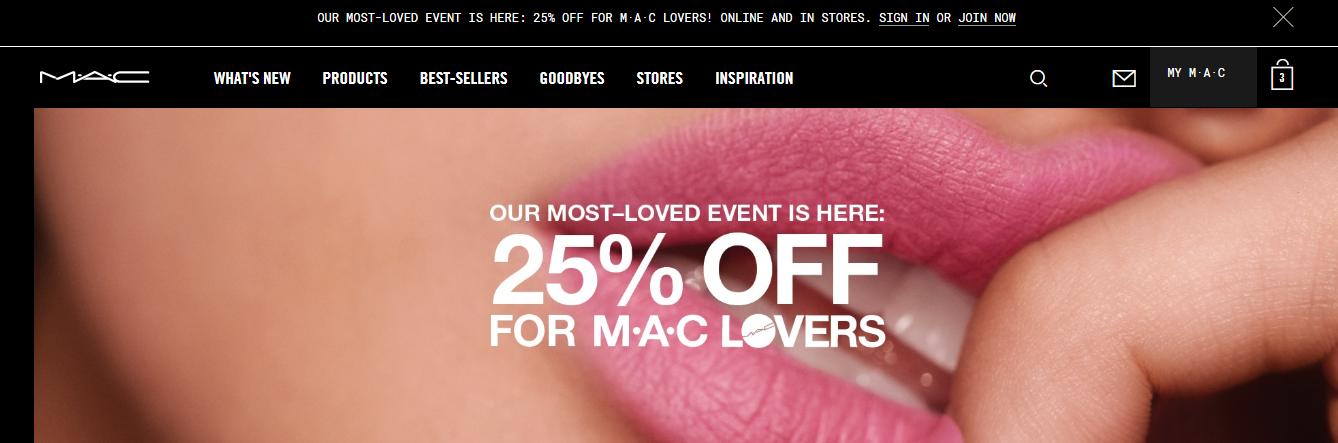Open the shopping bag with 3 items
1338x443 pixels.
pos(1282,76)
